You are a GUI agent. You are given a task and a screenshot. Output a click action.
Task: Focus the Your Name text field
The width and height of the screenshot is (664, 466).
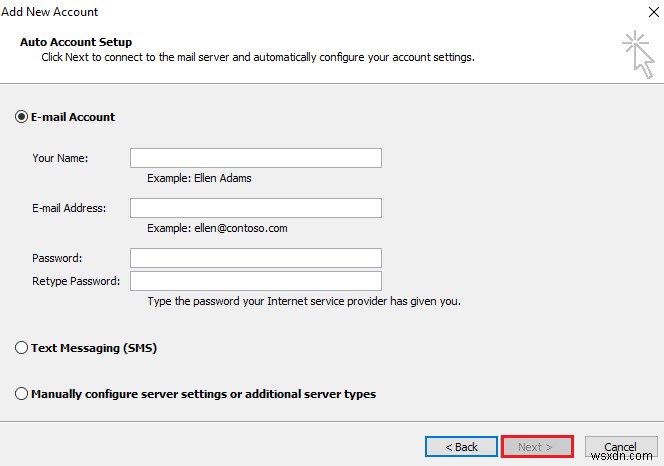pos(255,158)
